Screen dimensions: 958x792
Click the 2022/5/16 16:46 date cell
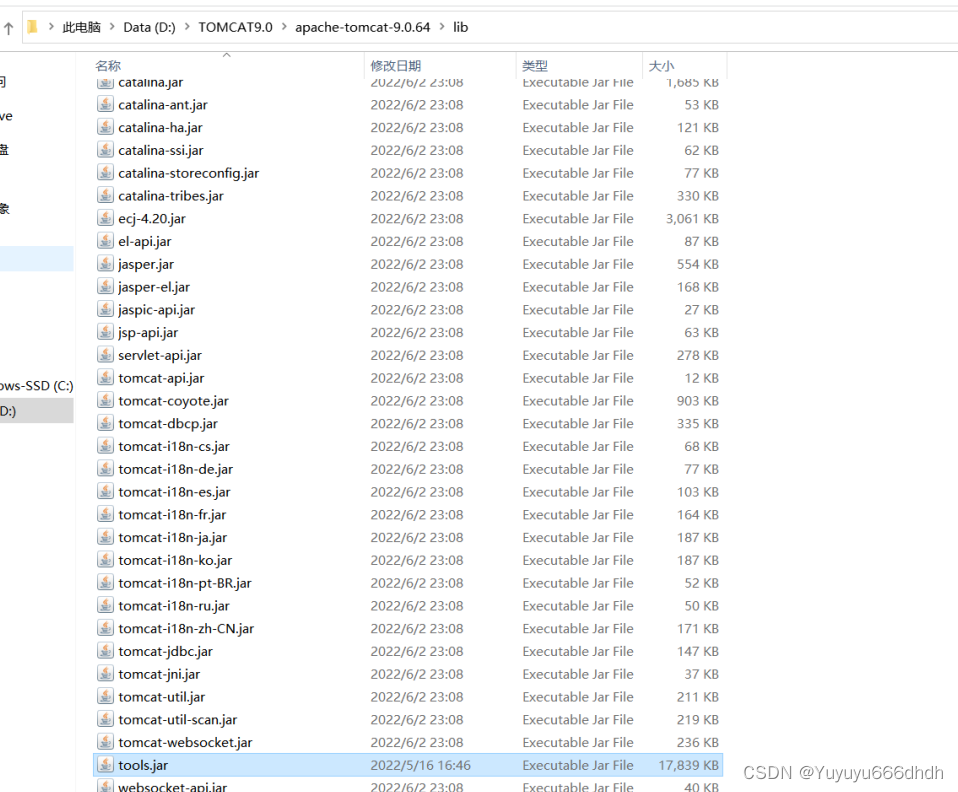420,765
